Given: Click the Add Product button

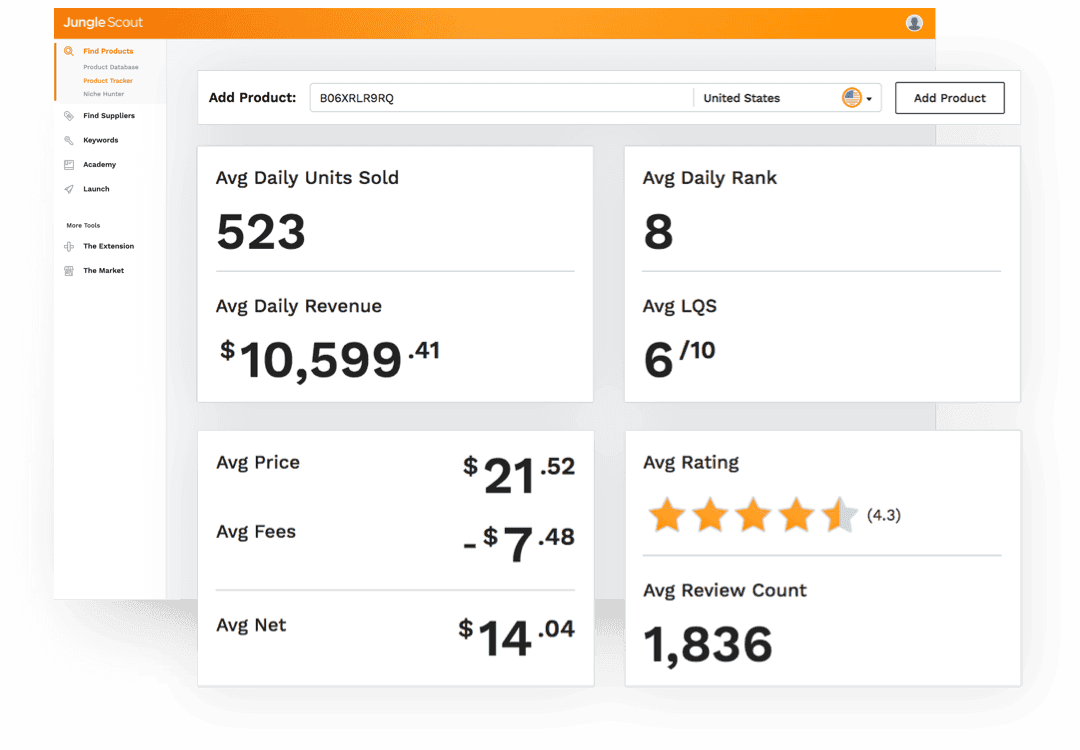Looking at the screenshot, I should [950, 98].
